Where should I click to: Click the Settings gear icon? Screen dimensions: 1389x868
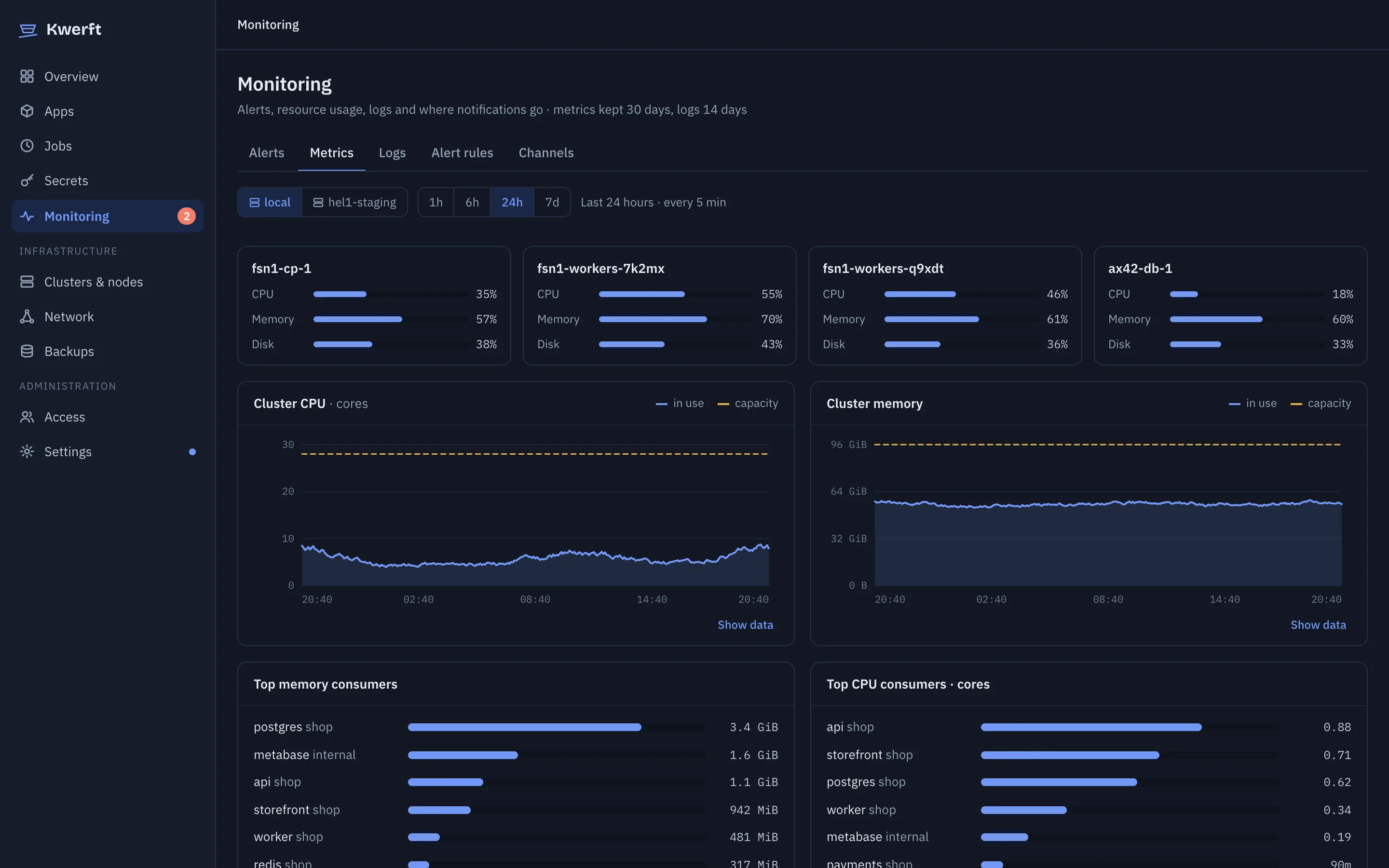pyautogui.click(x=27, y=451)
